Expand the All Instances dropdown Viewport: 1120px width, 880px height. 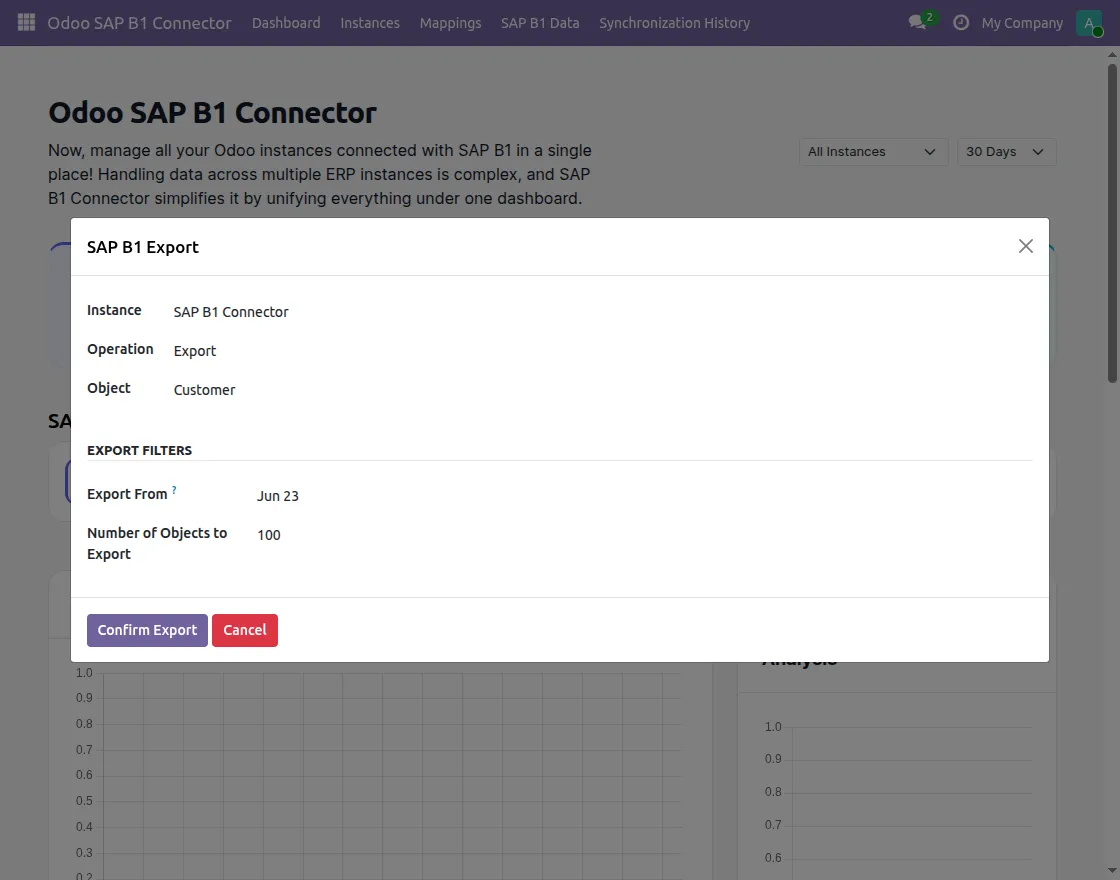(874, 151)
